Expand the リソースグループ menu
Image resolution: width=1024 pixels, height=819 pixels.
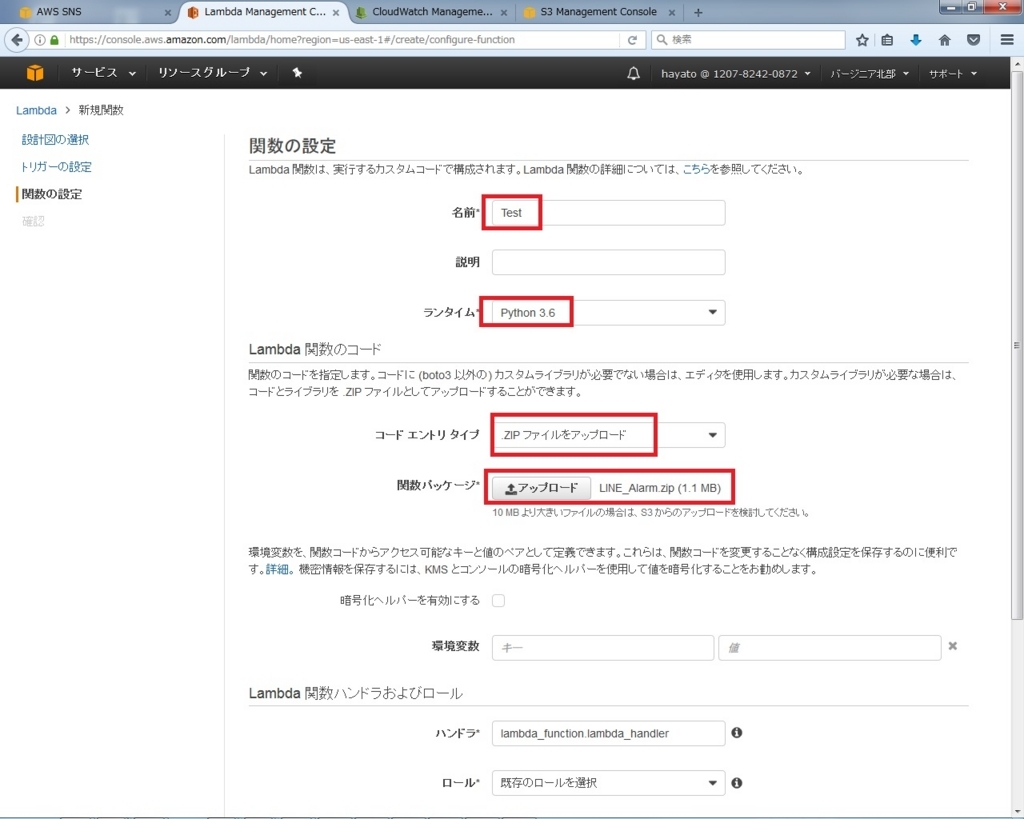tap(212, 73)
